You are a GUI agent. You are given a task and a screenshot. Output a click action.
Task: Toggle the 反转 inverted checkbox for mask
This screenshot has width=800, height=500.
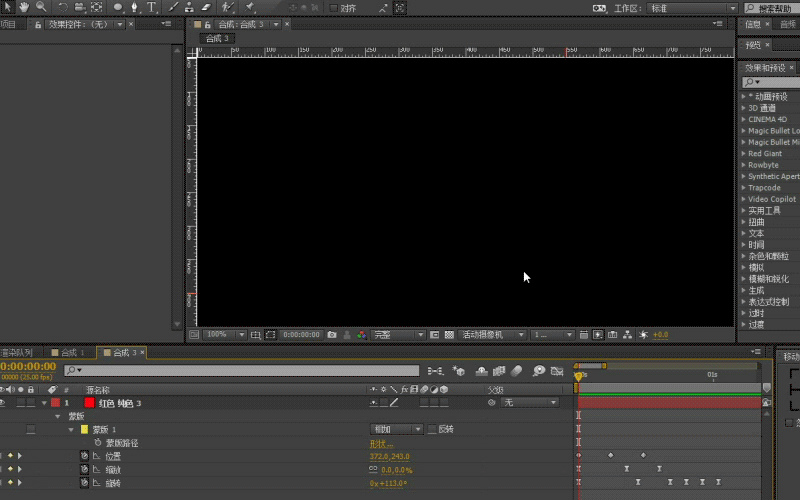(432, 429)
